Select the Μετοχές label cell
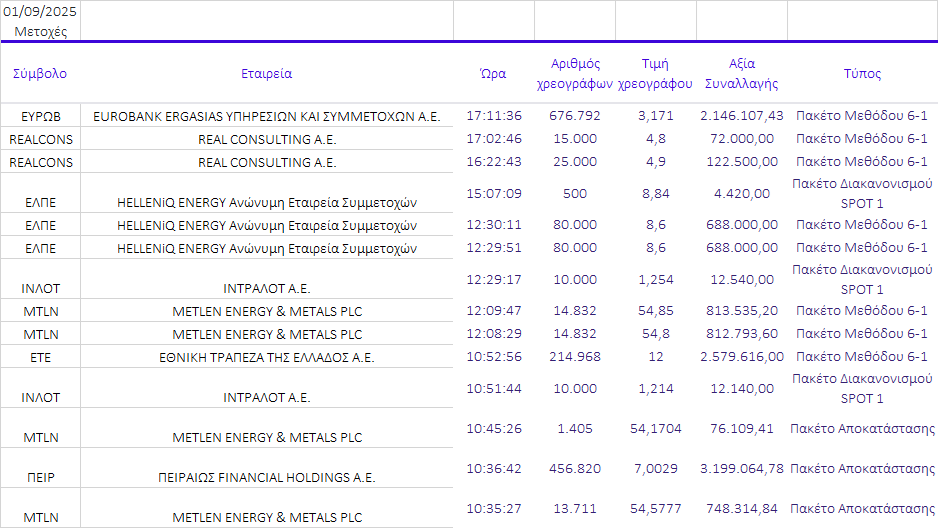This screenshot has width=938, height=528. pyautogui.click(x=40, y=32)
